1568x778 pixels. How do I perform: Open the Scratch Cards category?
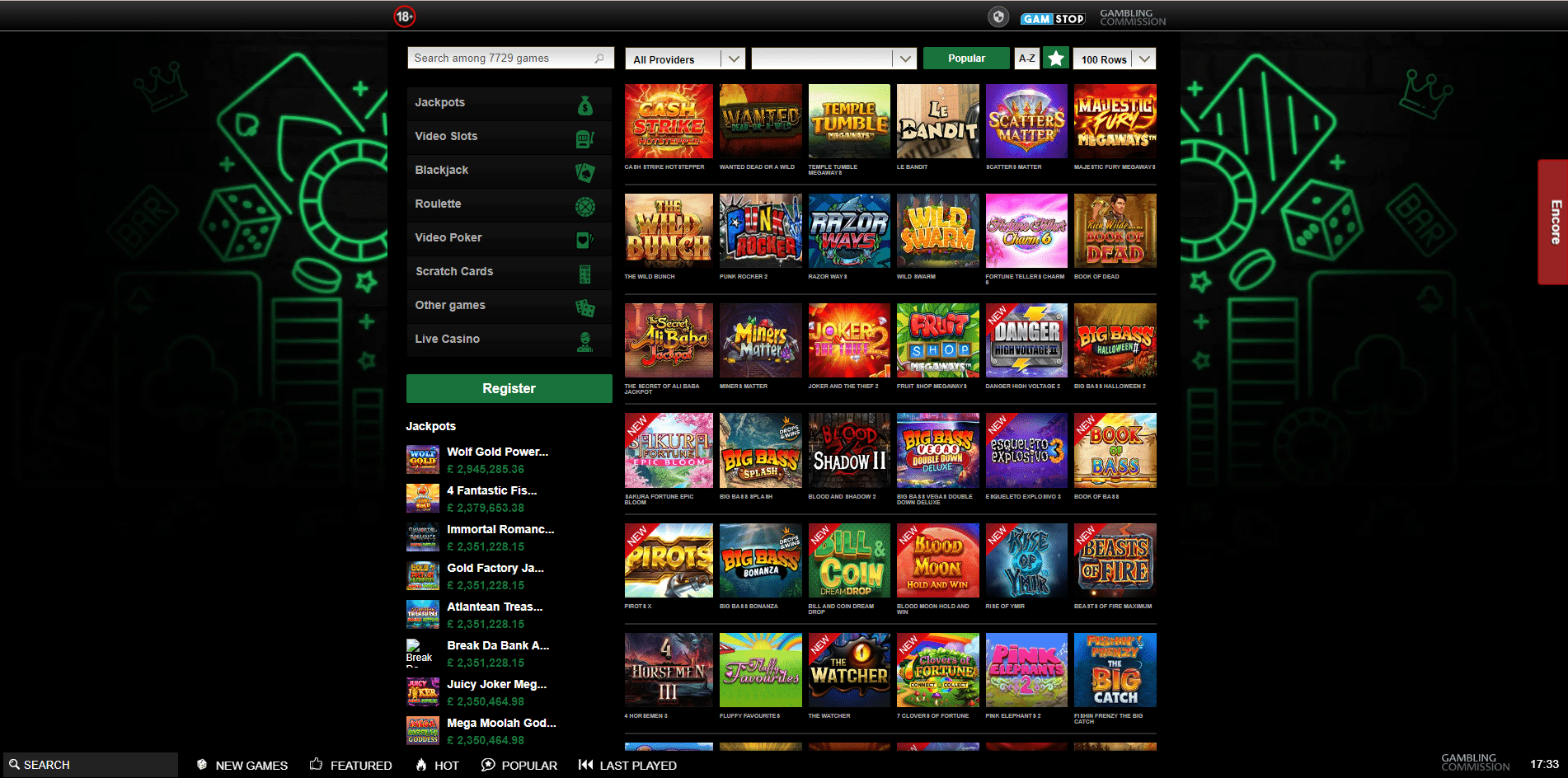[509, 272]
